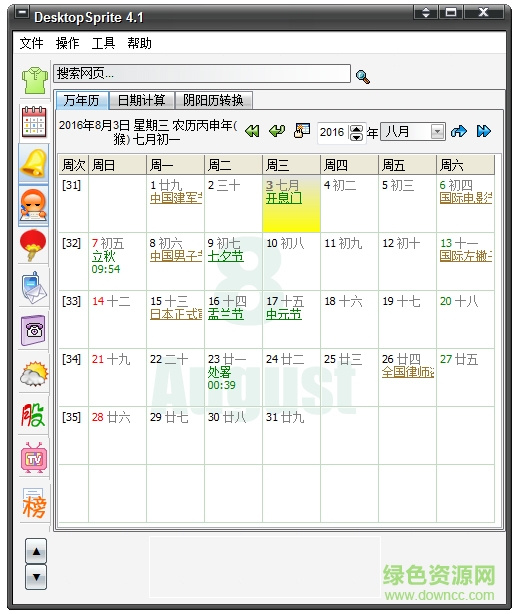Open the 盂兰节 link
Screen dimensions: 518x614
pyautogui.click(x=226, y=314)
